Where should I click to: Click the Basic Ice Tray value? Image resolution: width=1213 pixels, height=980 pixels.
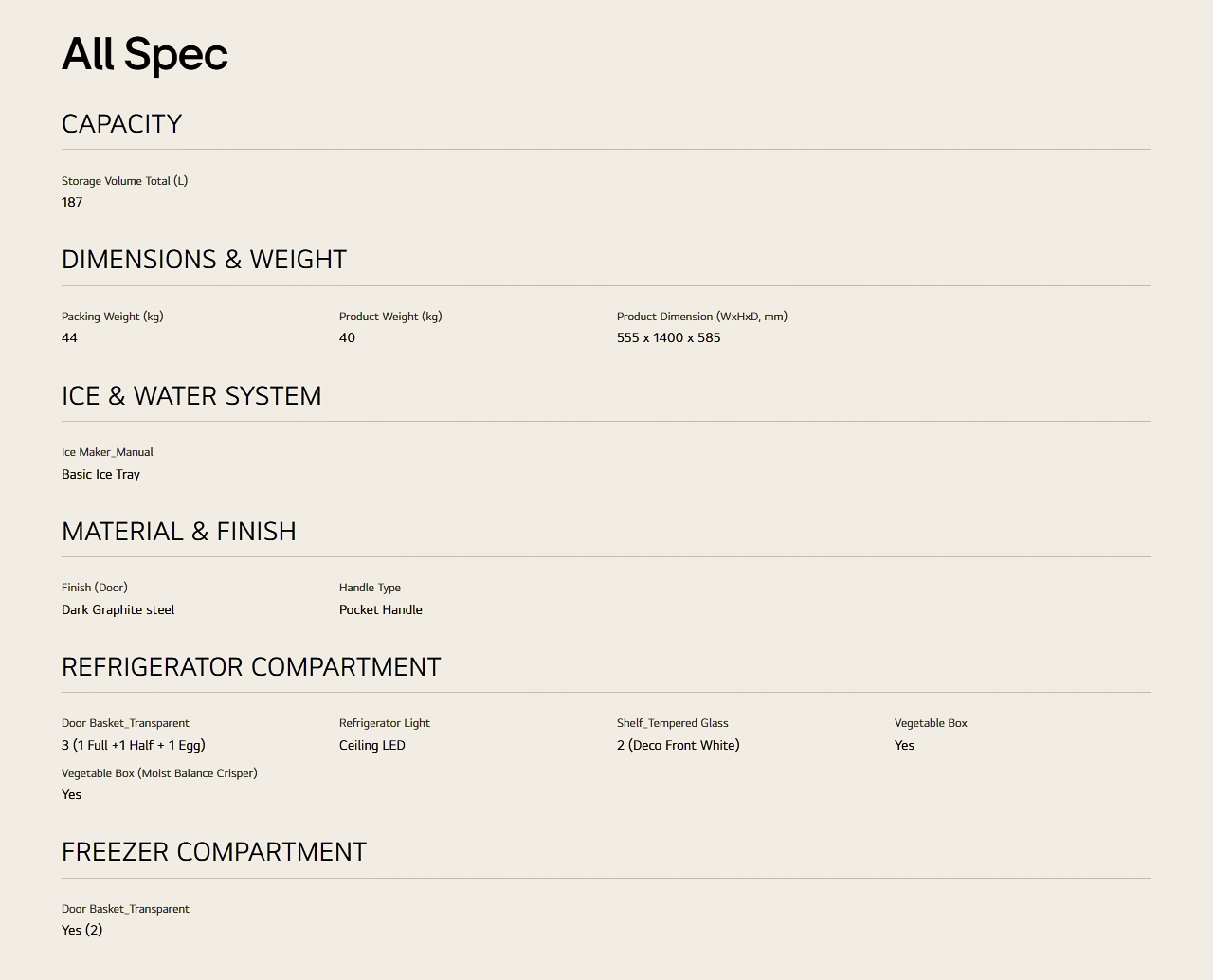click(x=100, y=474)
